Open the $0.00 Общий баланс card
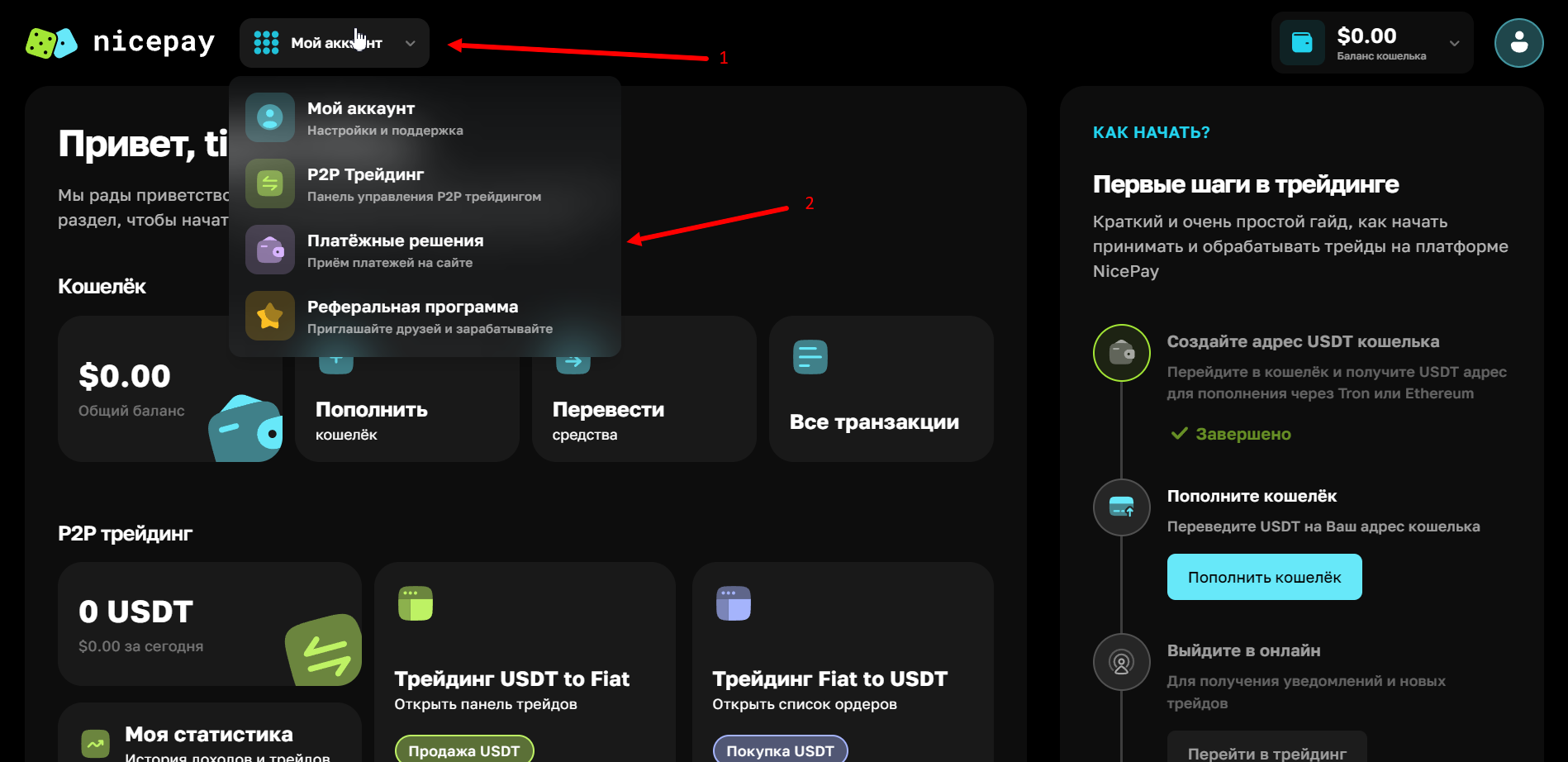This screenshot has width=1568, height=762. pos(170,388)
